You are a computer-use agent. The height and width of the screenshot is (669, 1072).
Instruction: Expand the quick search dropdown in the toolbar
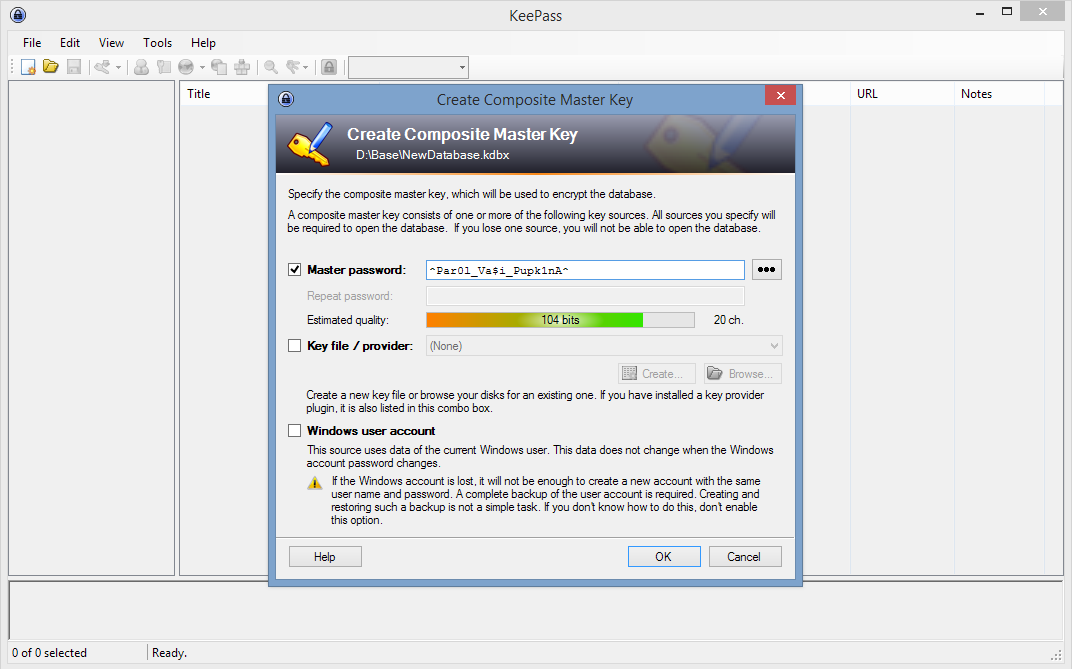click(x=462, y=67)
